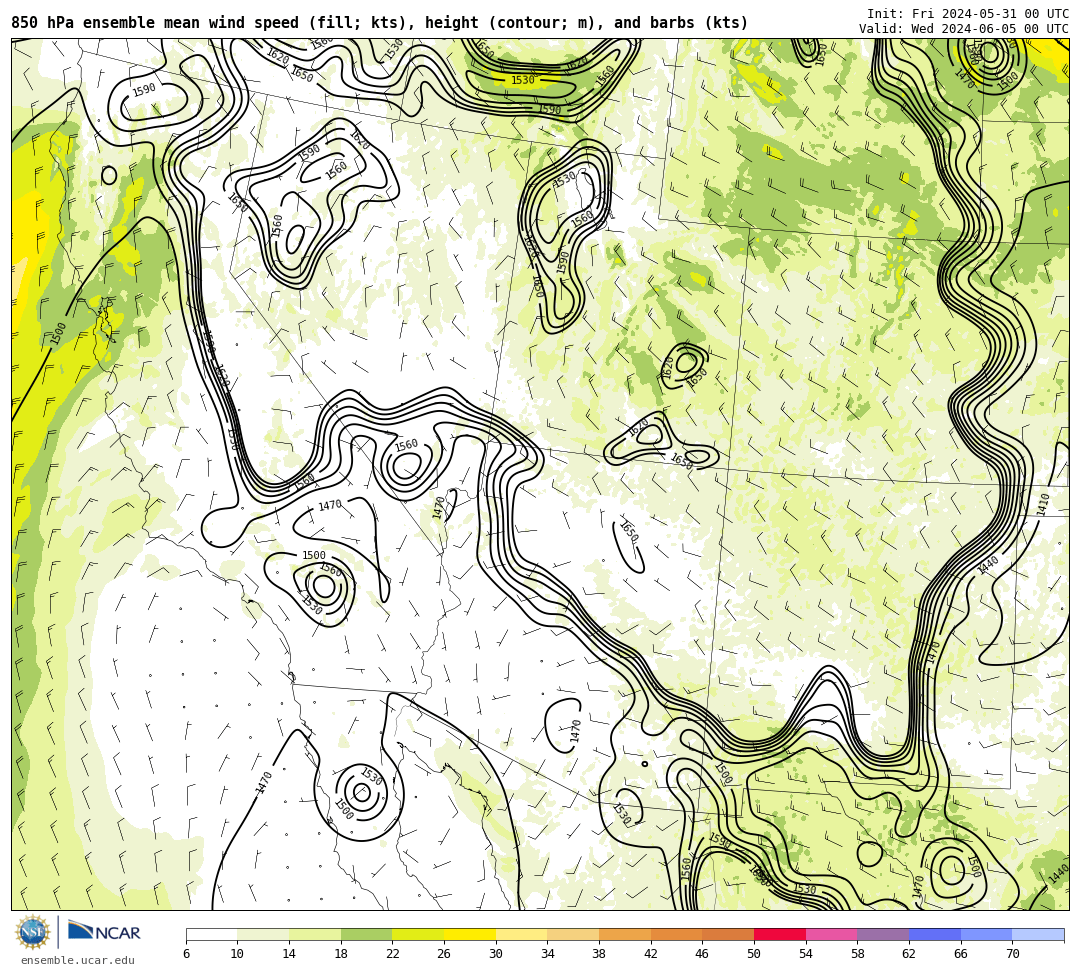The width and height of the screenshot is (1080, 973).
Task: Pick the bright yellow 26-30 kts colorbar segment
Action: (470, 934)
